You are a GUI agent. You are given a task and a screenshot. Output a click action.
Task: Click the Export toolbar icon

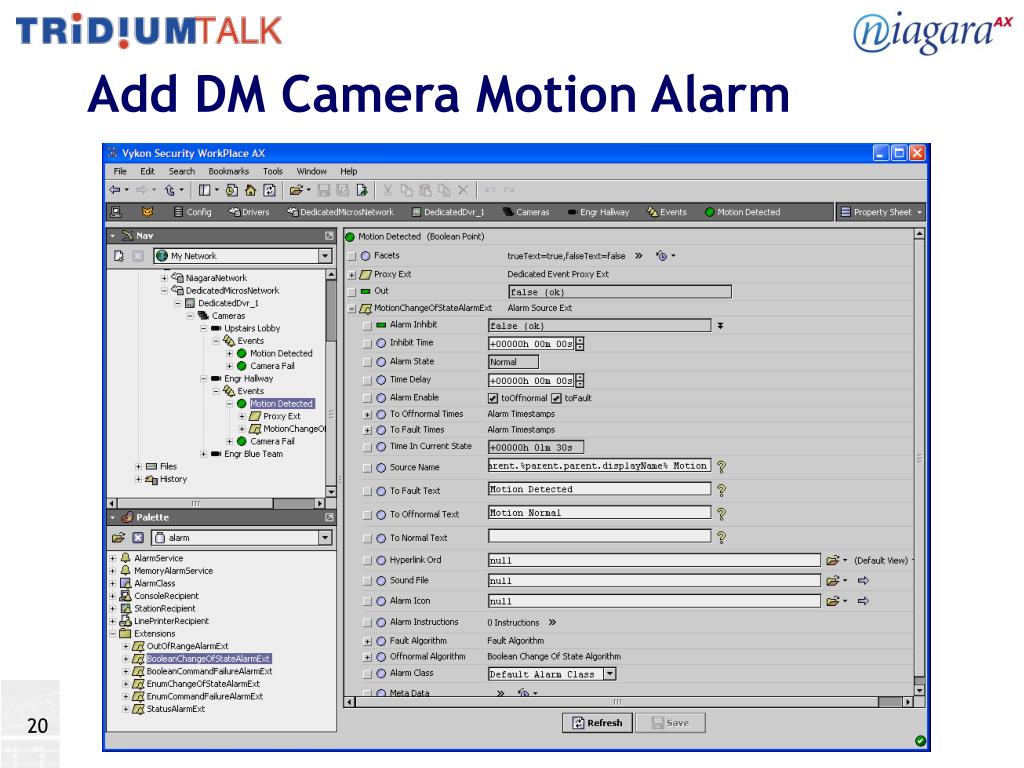362,190
